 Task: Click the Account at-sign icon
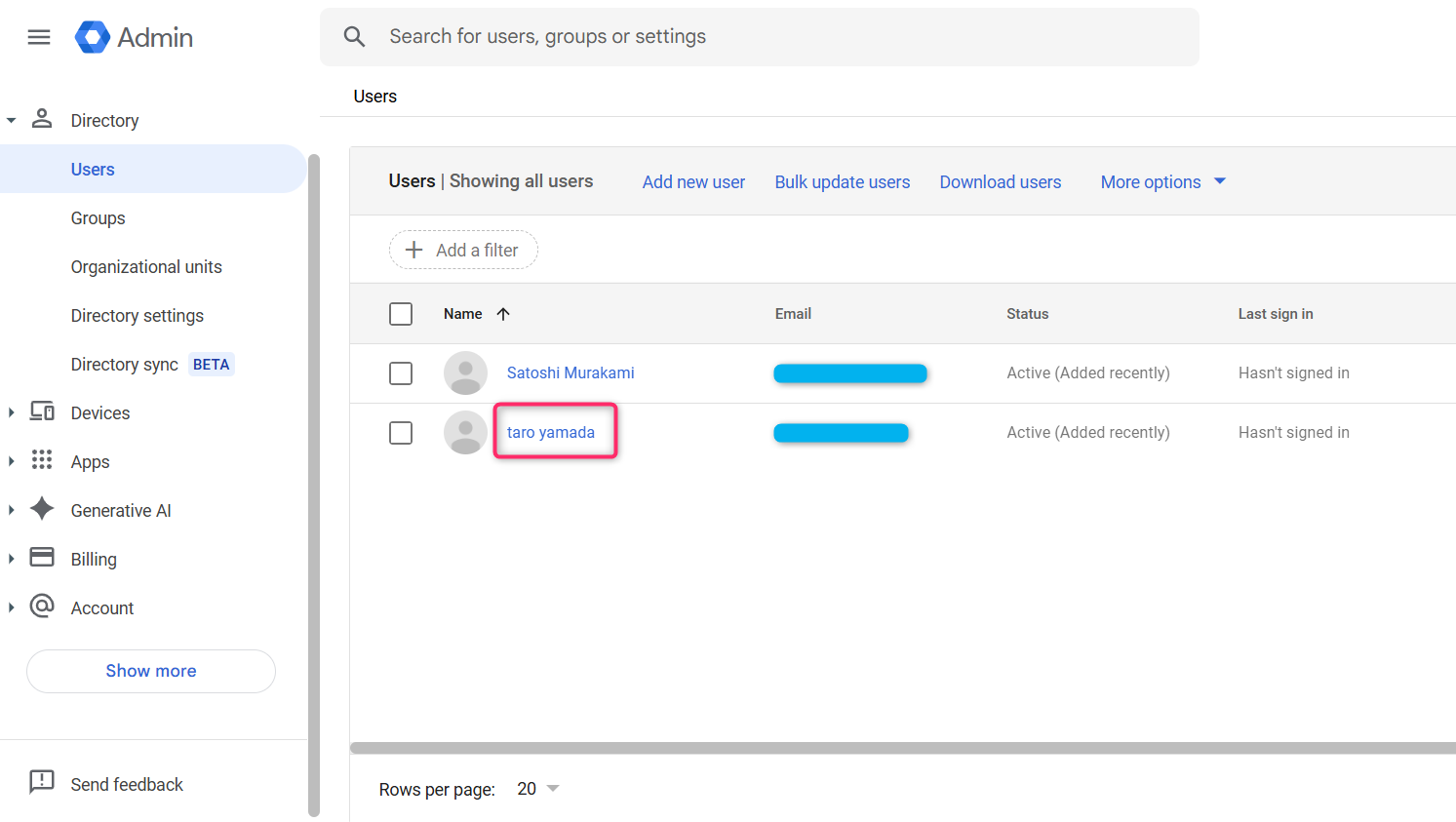[x=42, y=607]
